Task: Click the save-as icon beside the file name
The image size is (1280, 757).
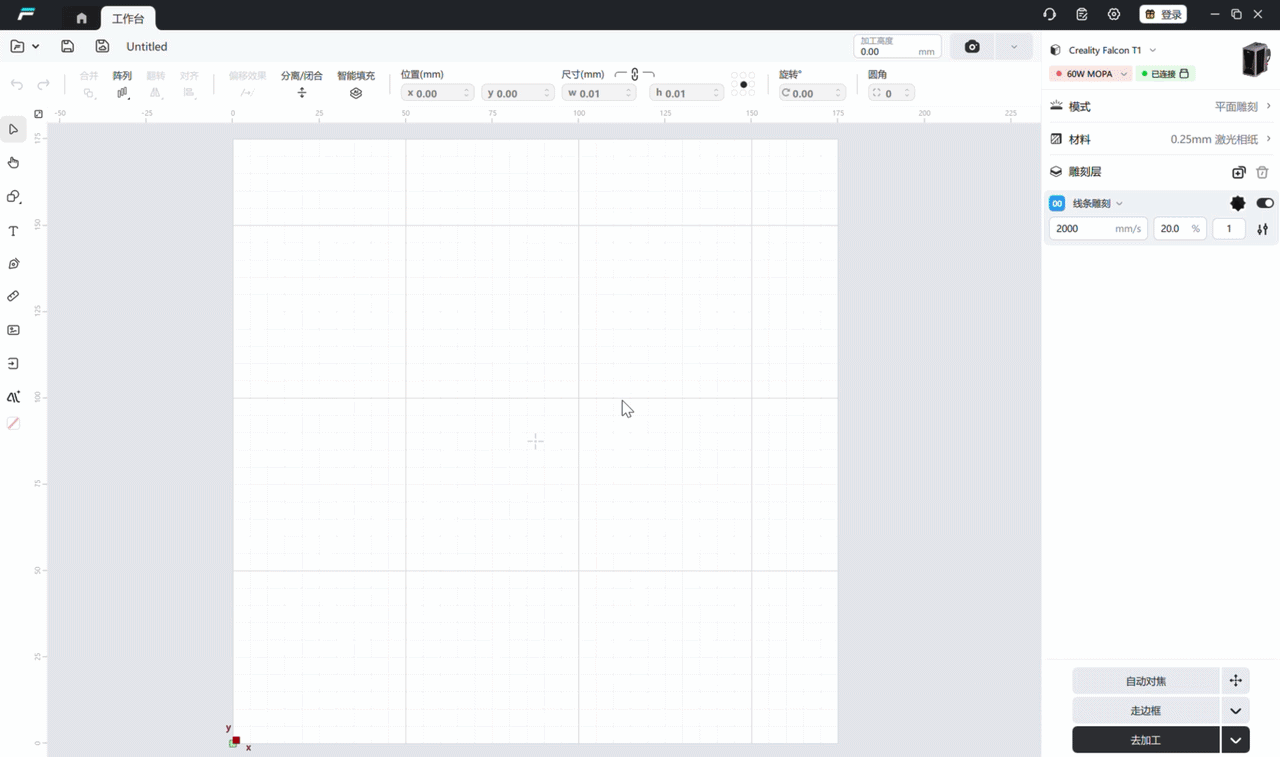Action: 102,46
